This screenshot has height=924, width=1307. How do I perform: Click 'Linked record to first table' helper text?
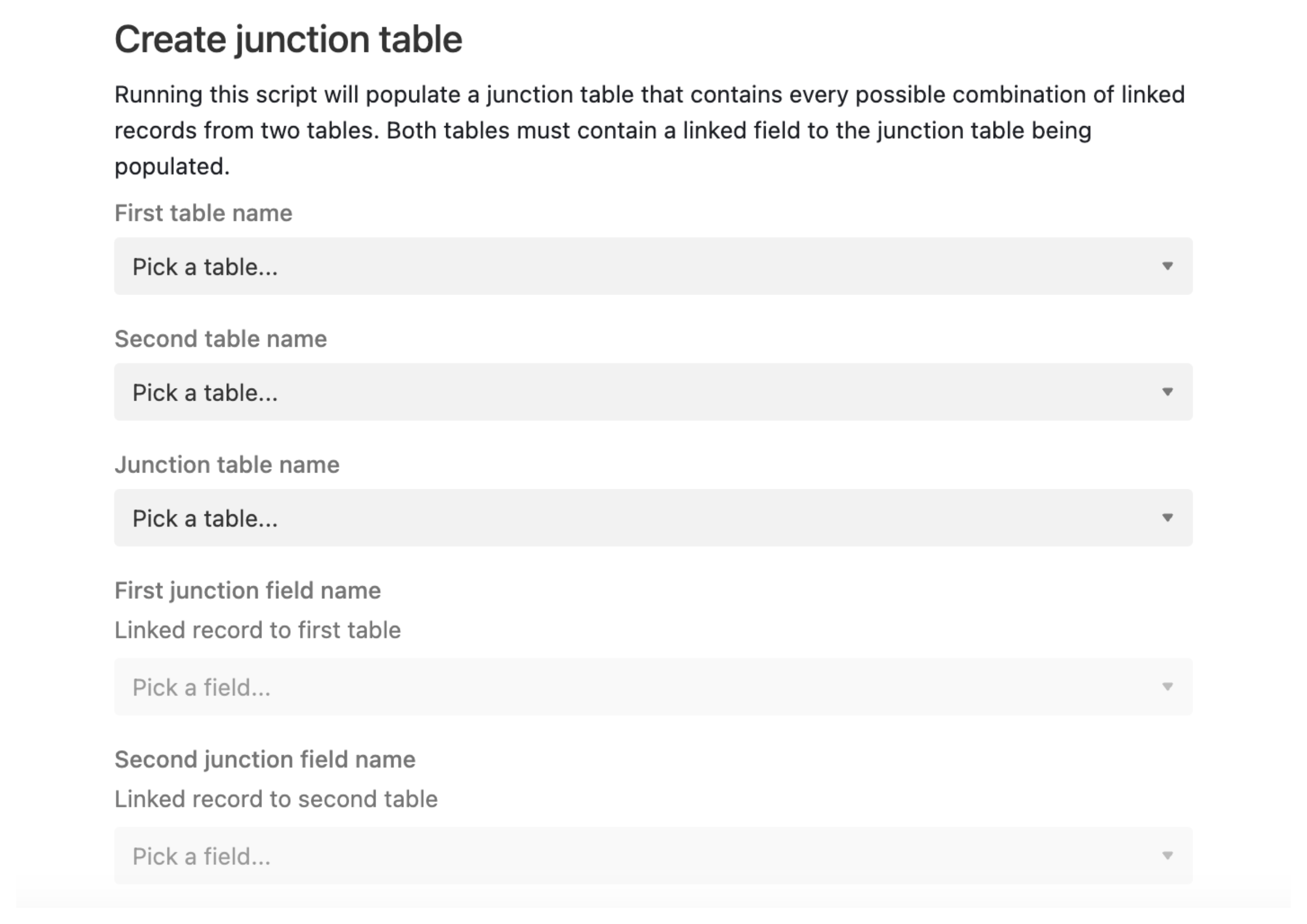click(257, 630)
